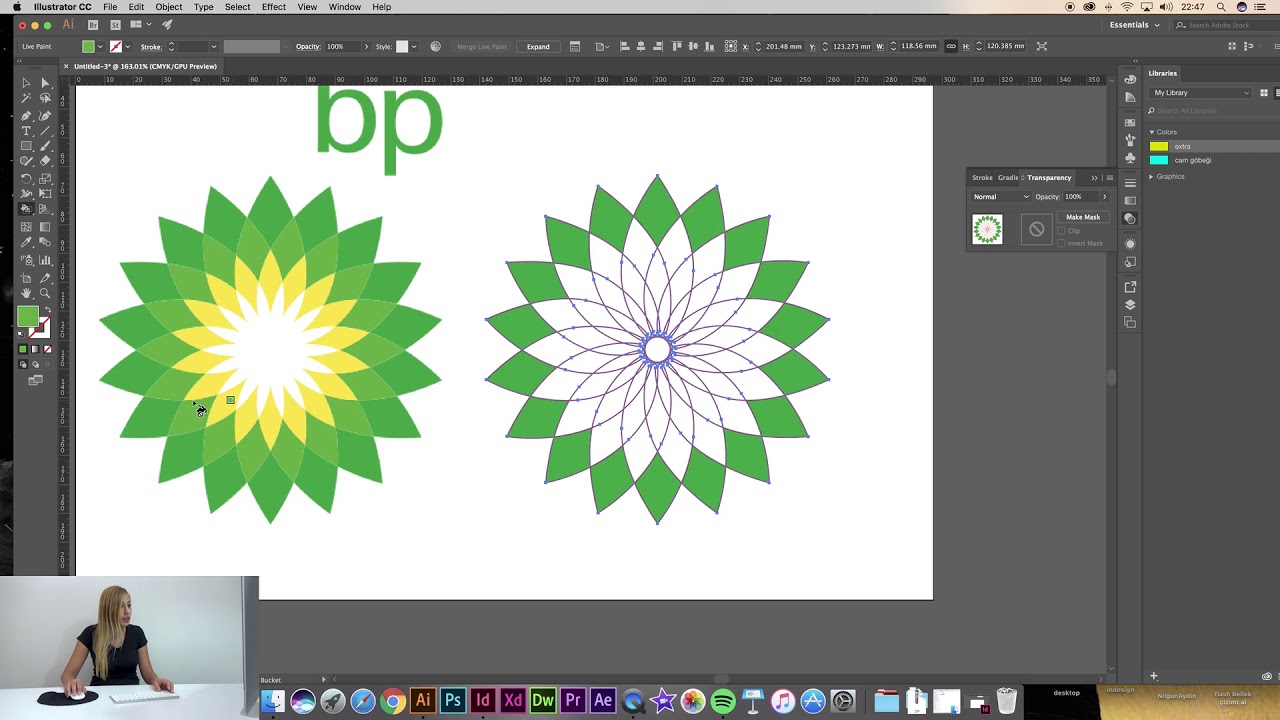1280x720 pixels.
Task: Open Google Chrome from the Dock
Action: [392, 701]
